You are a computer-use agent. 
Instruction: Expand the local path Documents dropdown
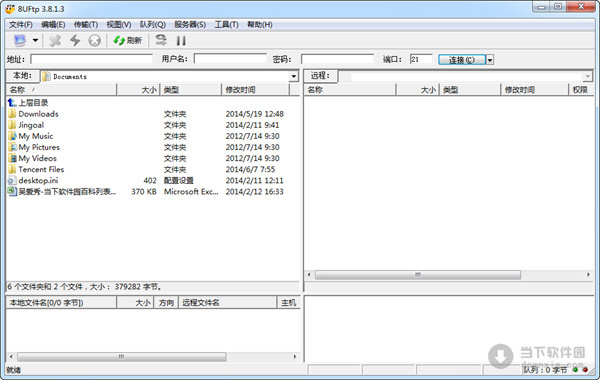[x=293, y=76]
